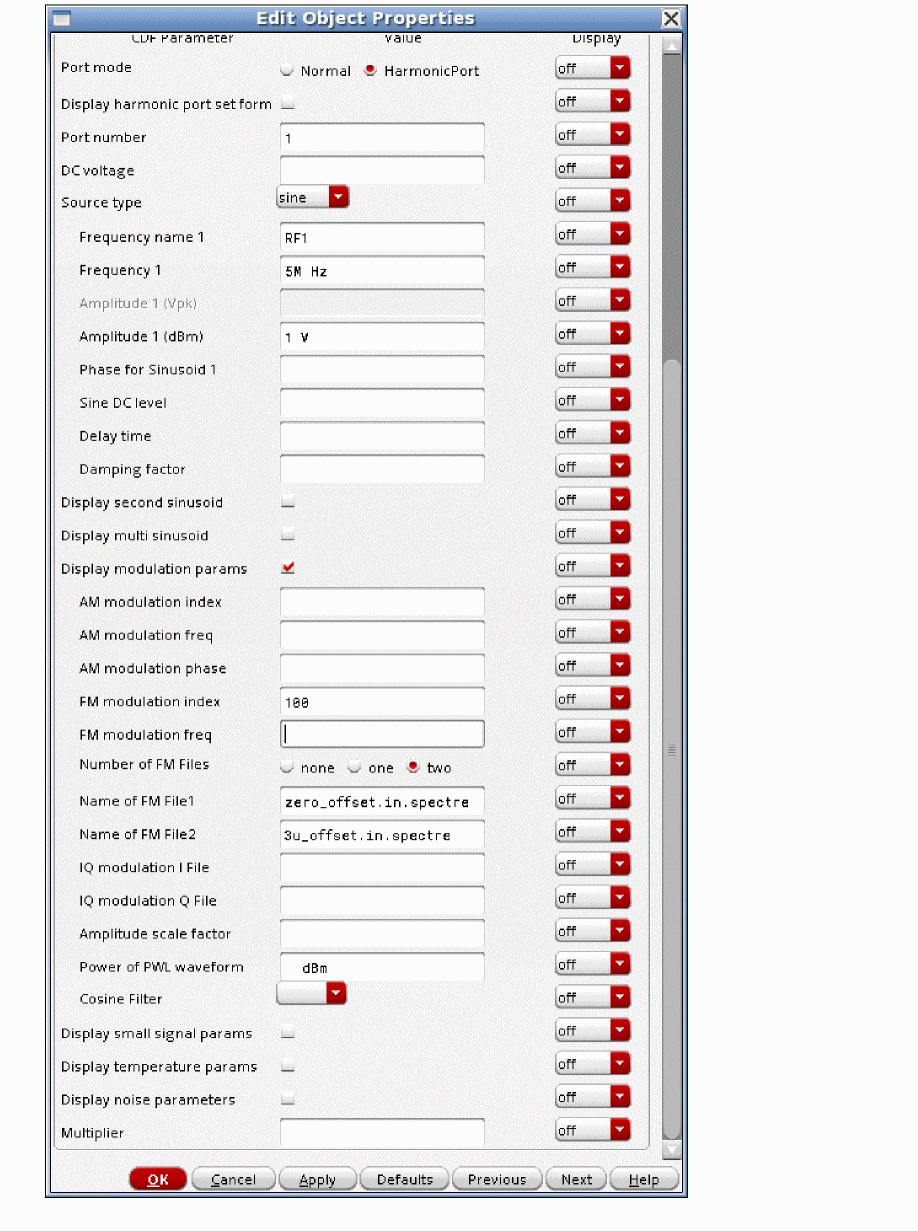
Task: Uncheck Display modulation params checkbox
Action: pyautogui.click(x=288, y=568)
